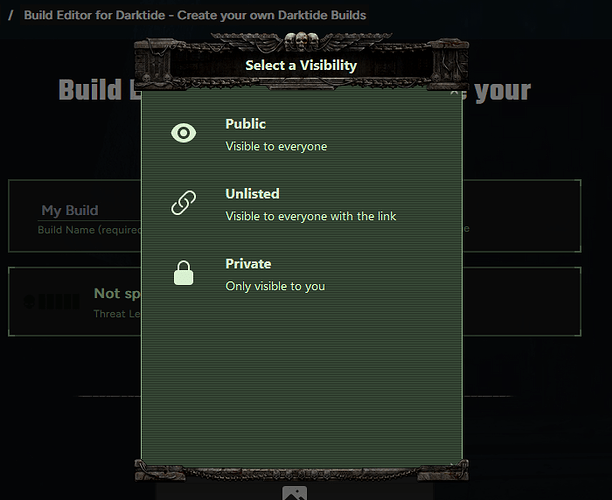Open the 'Not sp…' Threat Level dropdown
612x500 pixels.
point(75,302)
